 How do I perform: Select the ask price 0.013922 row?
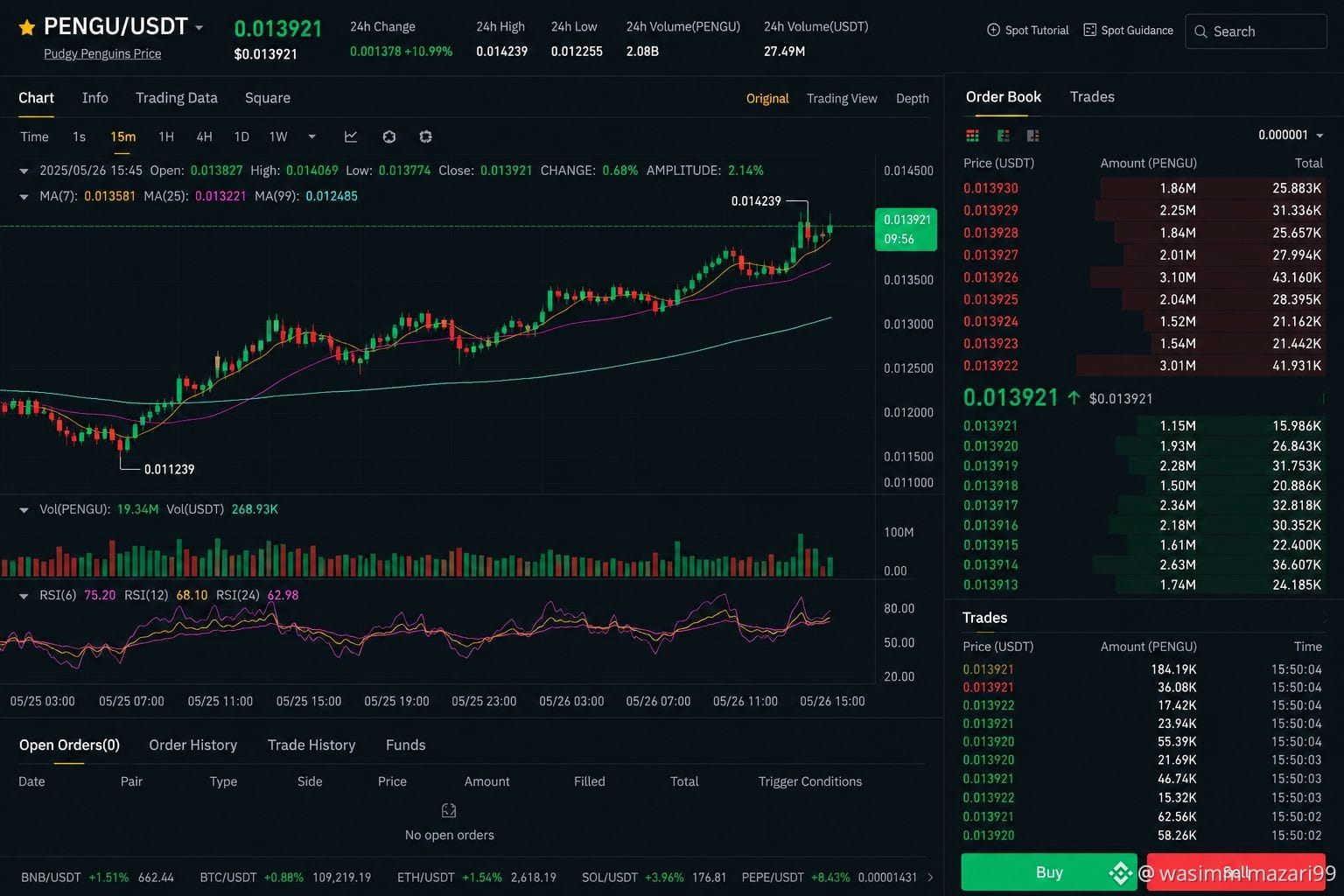pos(1142,366)
